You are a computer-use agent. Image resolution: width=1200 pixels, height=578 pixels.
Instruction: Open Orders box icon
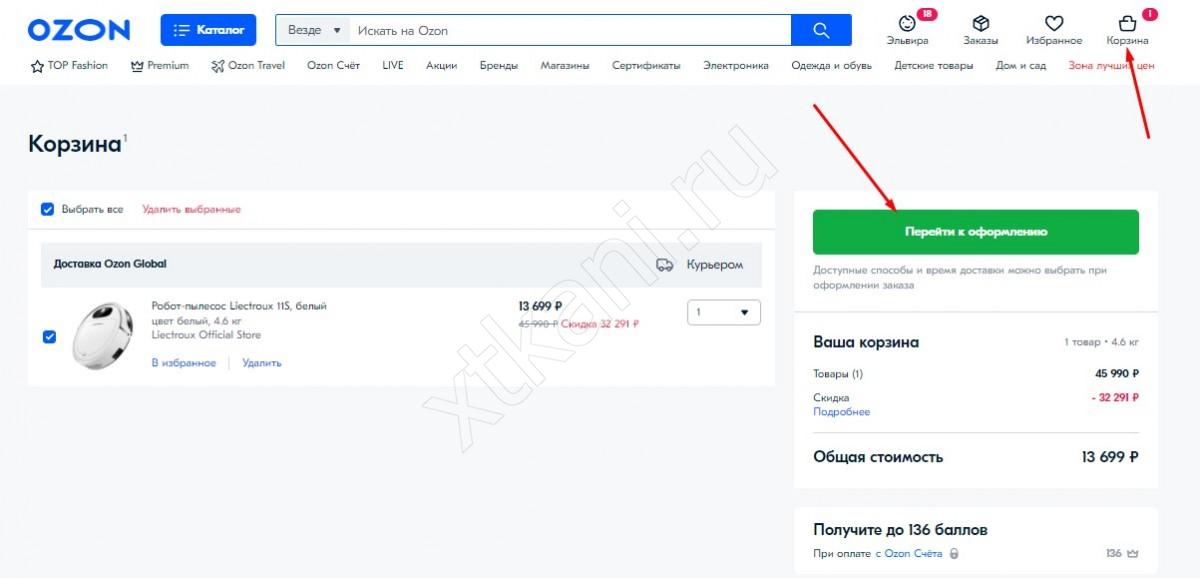(980, 23)
